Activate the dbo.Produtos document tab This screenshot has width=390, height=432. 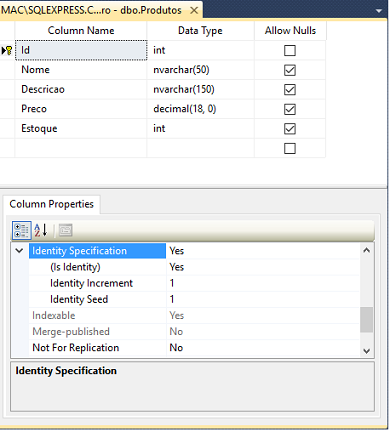[91, 10]
